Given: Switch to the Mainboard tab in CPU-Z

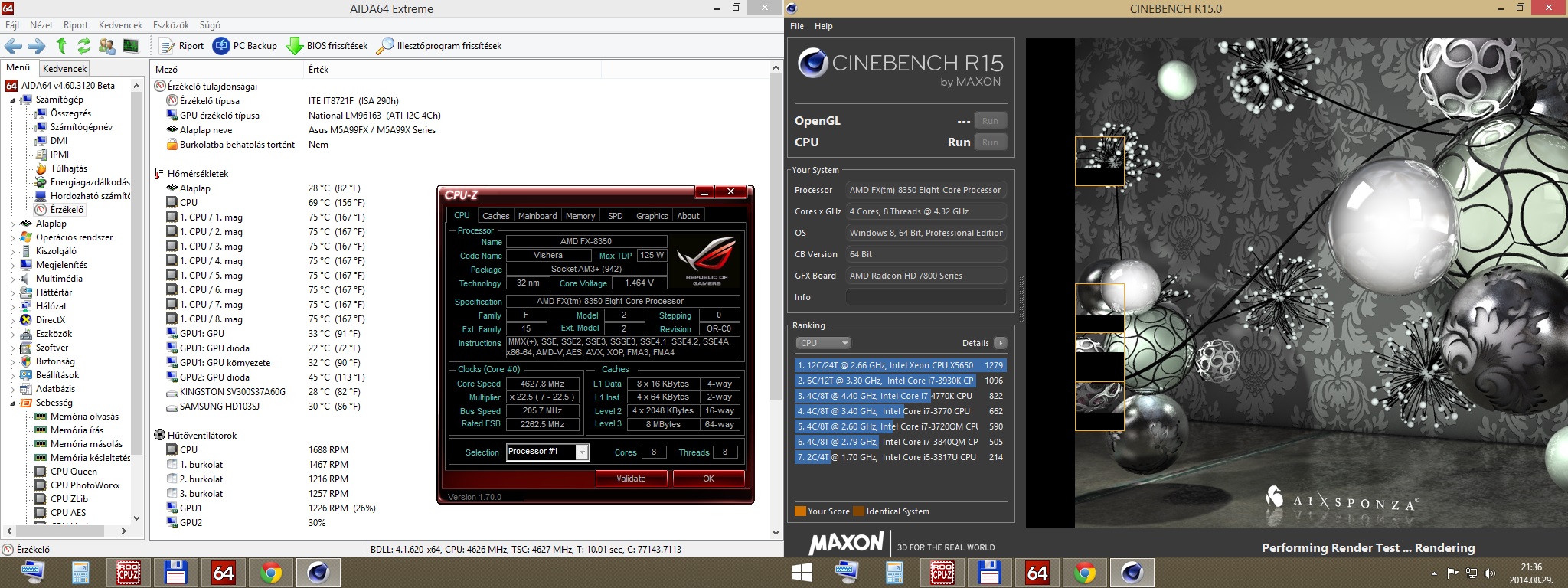Looking at the screenshot, I should click(537, 216).
